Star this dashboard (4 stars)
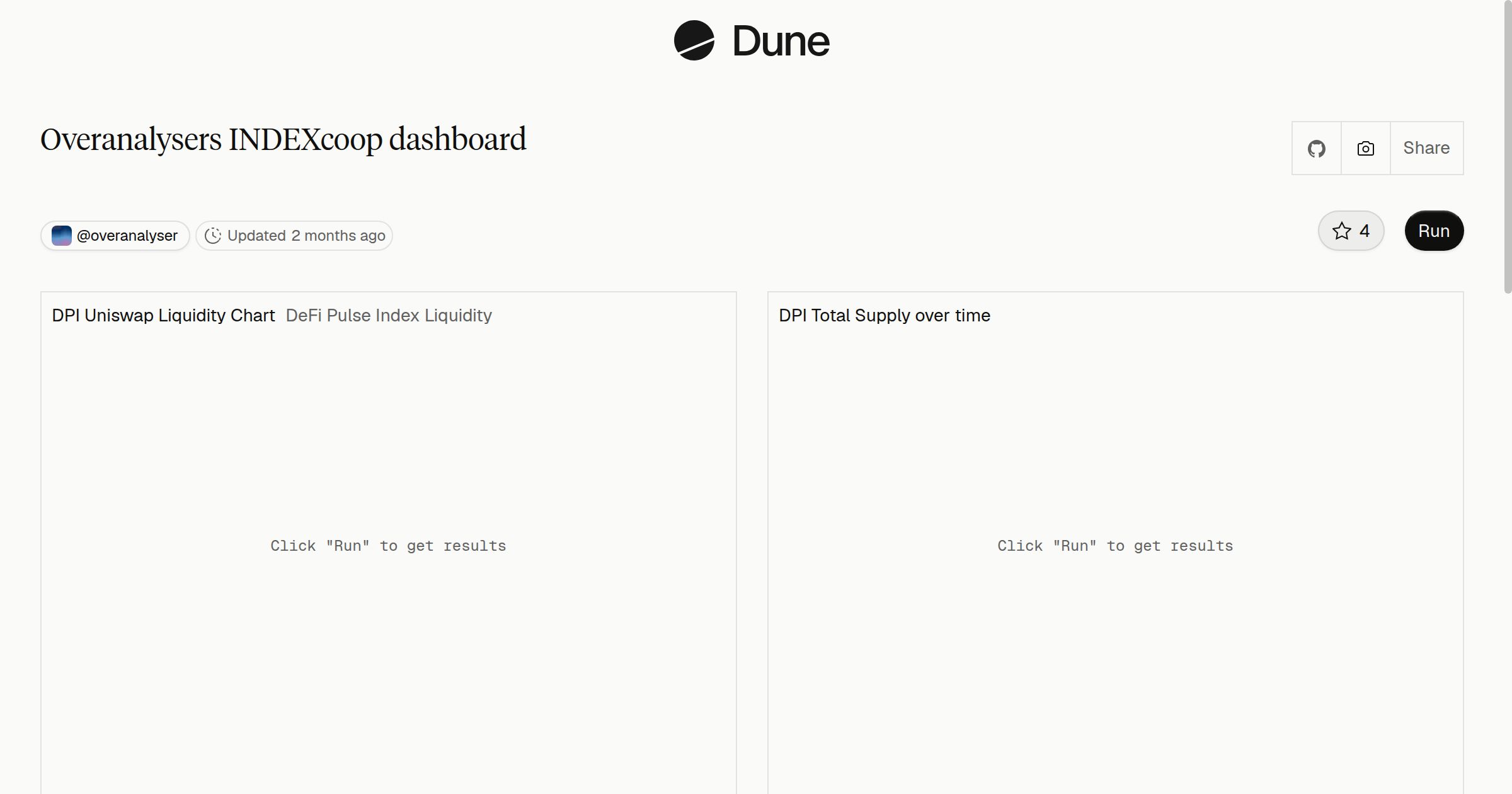Screen dimensions: 1512x794 click(1351, 231)
